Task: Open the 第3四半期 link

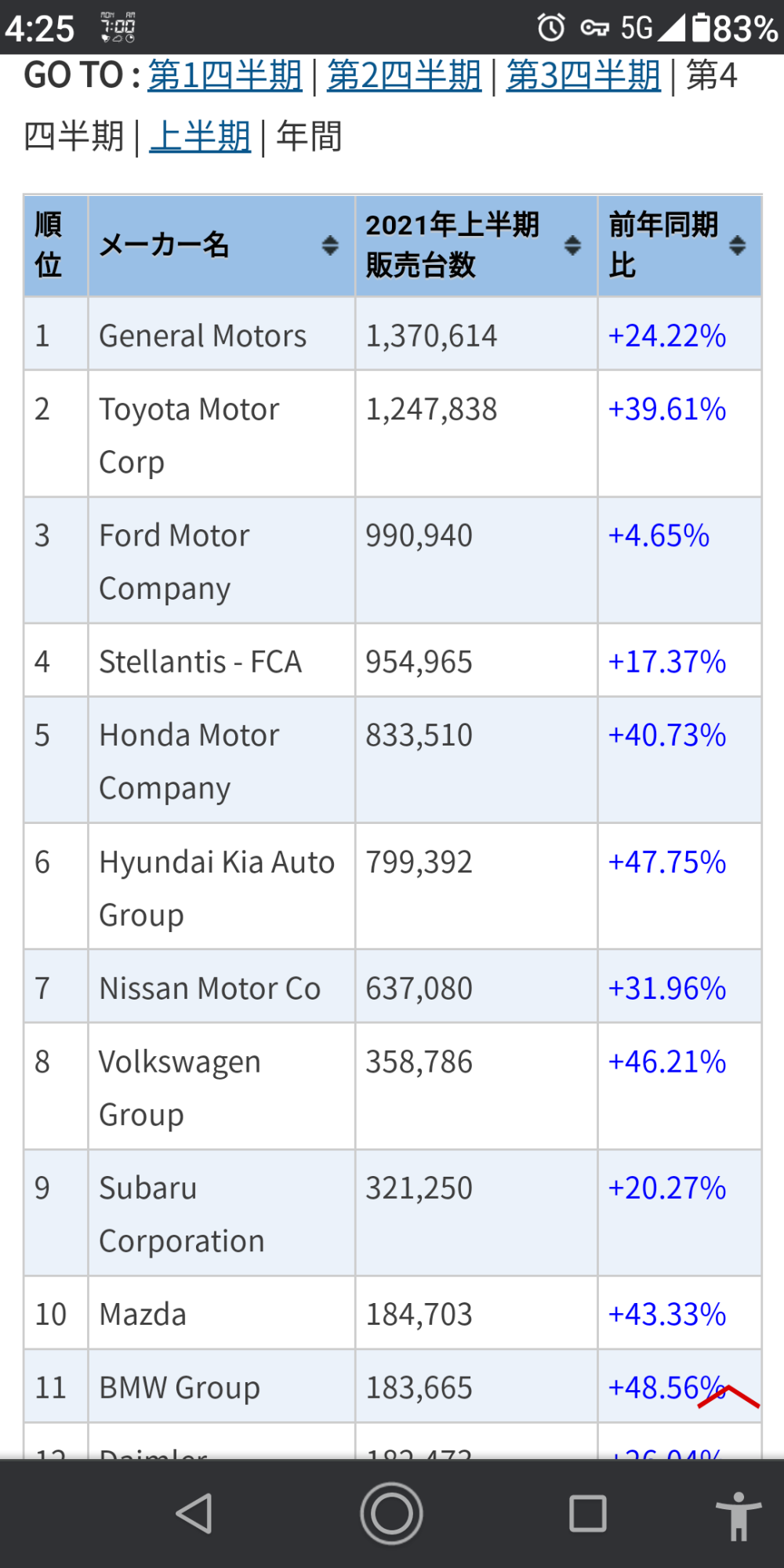Action: 583,76
